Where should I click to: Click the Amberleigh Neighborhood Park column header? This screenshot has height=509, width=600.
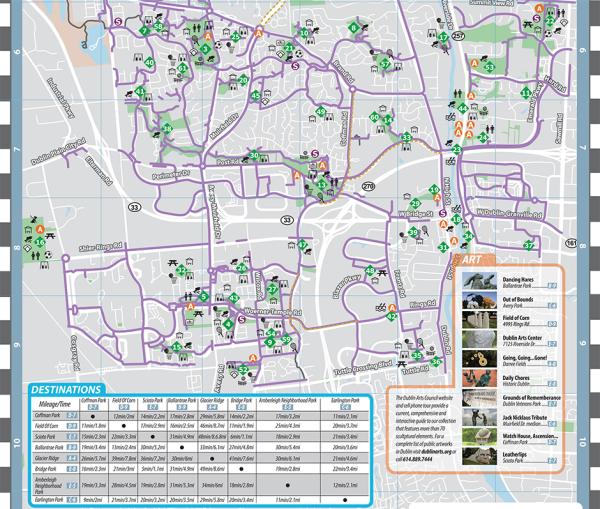pyautogui.click(x=288, y=401)
